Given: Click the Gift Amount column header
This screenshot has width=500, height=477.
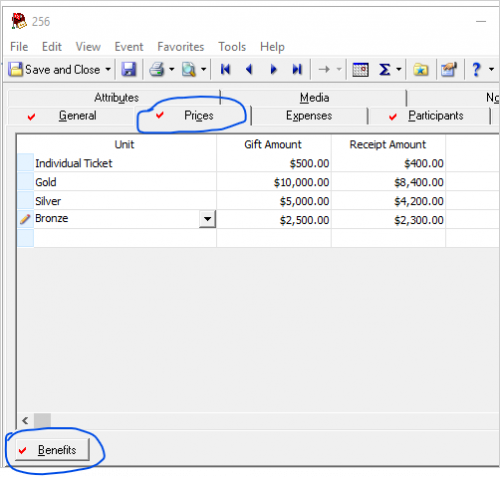Looking at the screenshot, I should tap(273, 144).
